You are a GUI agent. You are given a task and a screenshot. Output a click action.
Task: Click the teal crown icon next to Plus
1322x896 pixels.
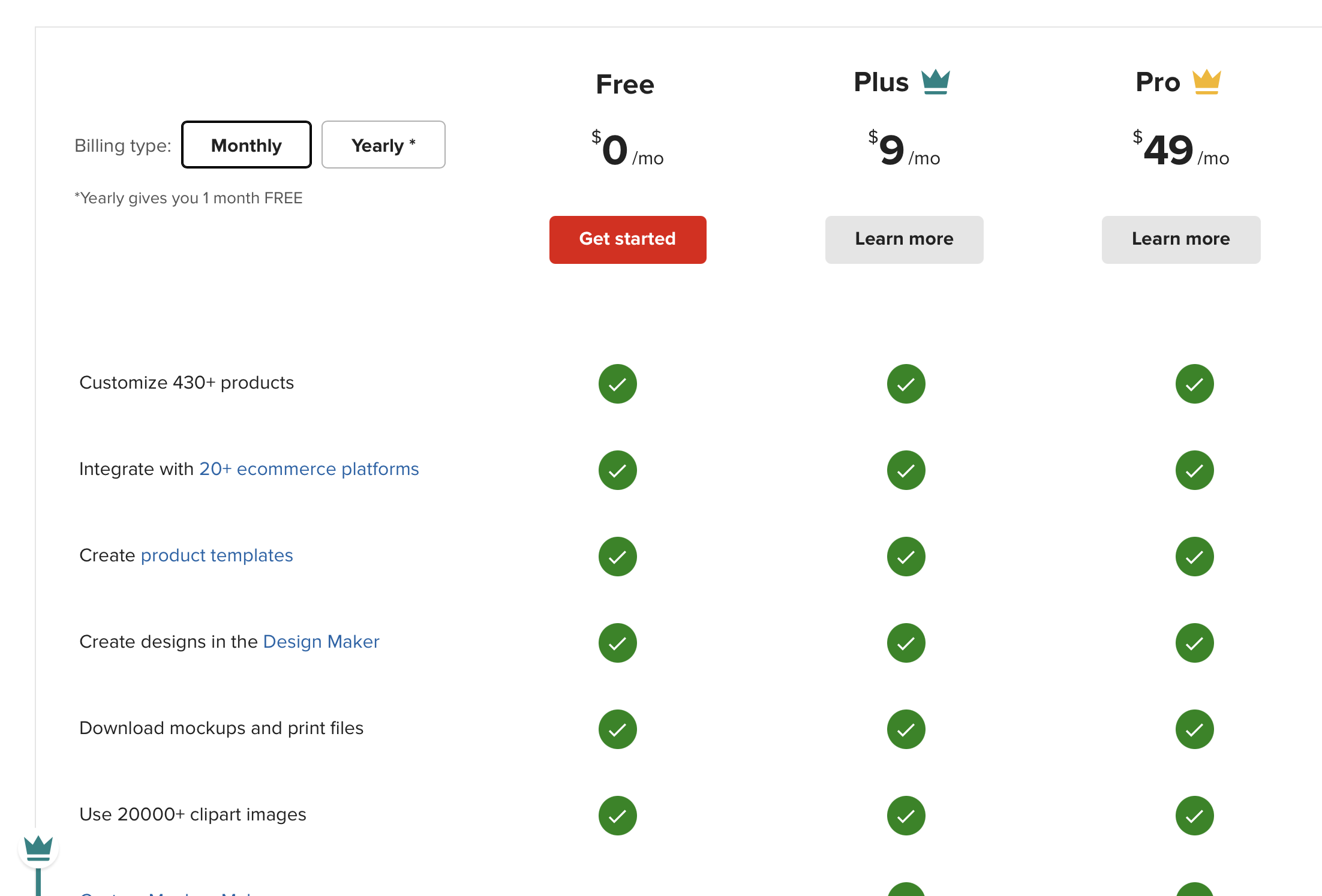(935, 82)
